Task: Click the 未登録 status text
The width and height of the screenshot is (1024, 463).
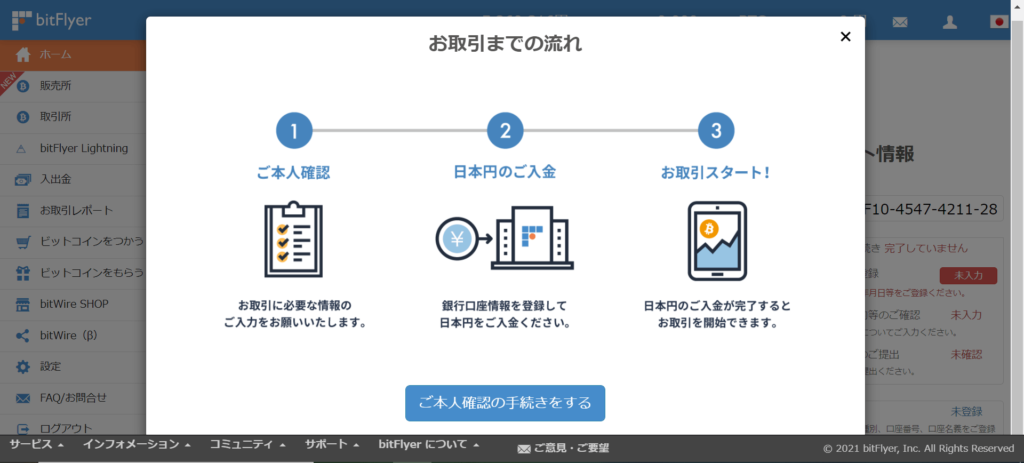Action: click(x=967, y=411)
